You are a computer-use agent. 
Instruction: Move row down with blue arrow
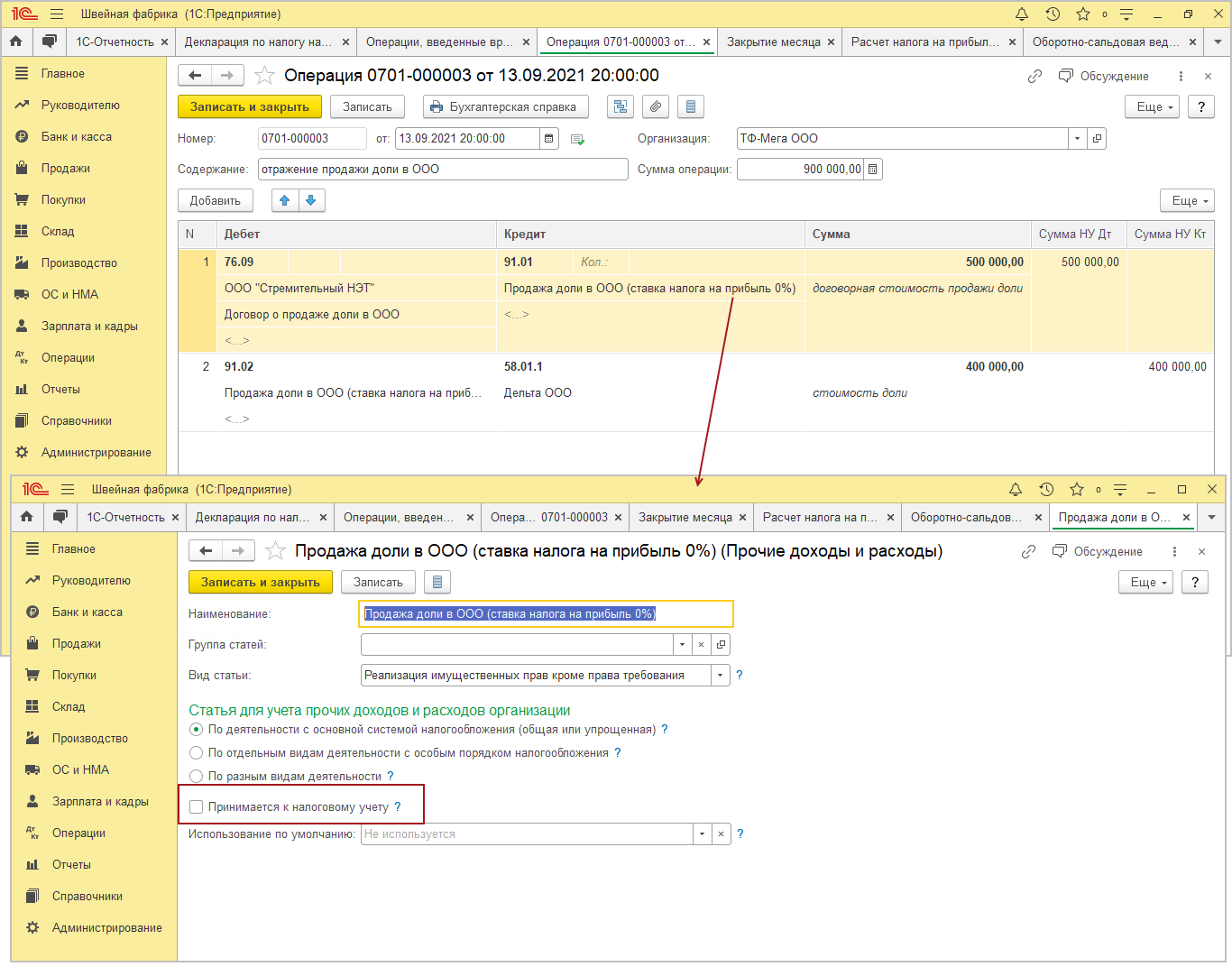point(311,200)
